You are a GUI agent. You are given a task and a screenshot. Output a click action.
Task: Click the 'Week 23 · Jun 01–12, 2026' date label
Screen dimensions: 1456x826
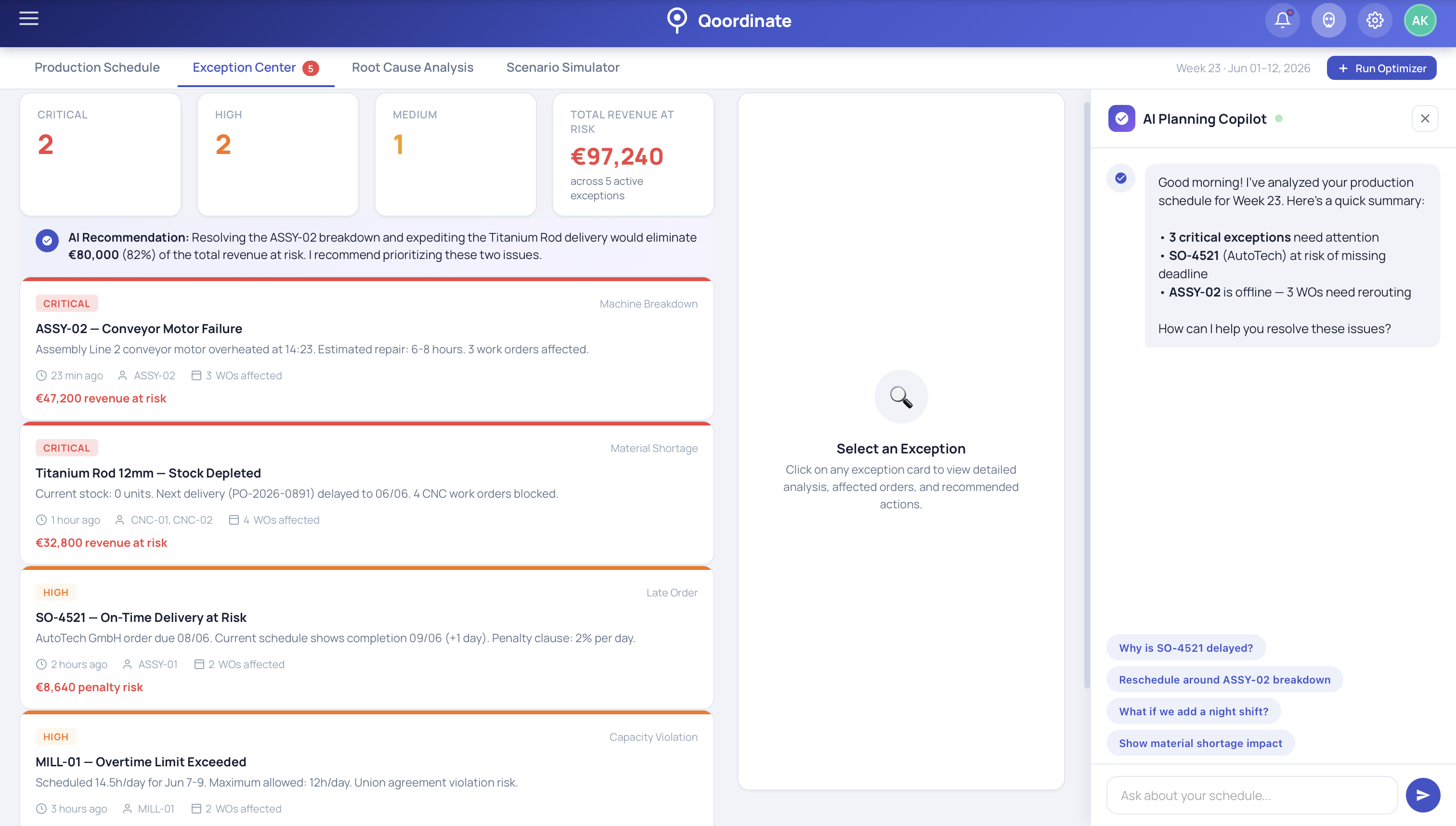(x=1243, y=68)
